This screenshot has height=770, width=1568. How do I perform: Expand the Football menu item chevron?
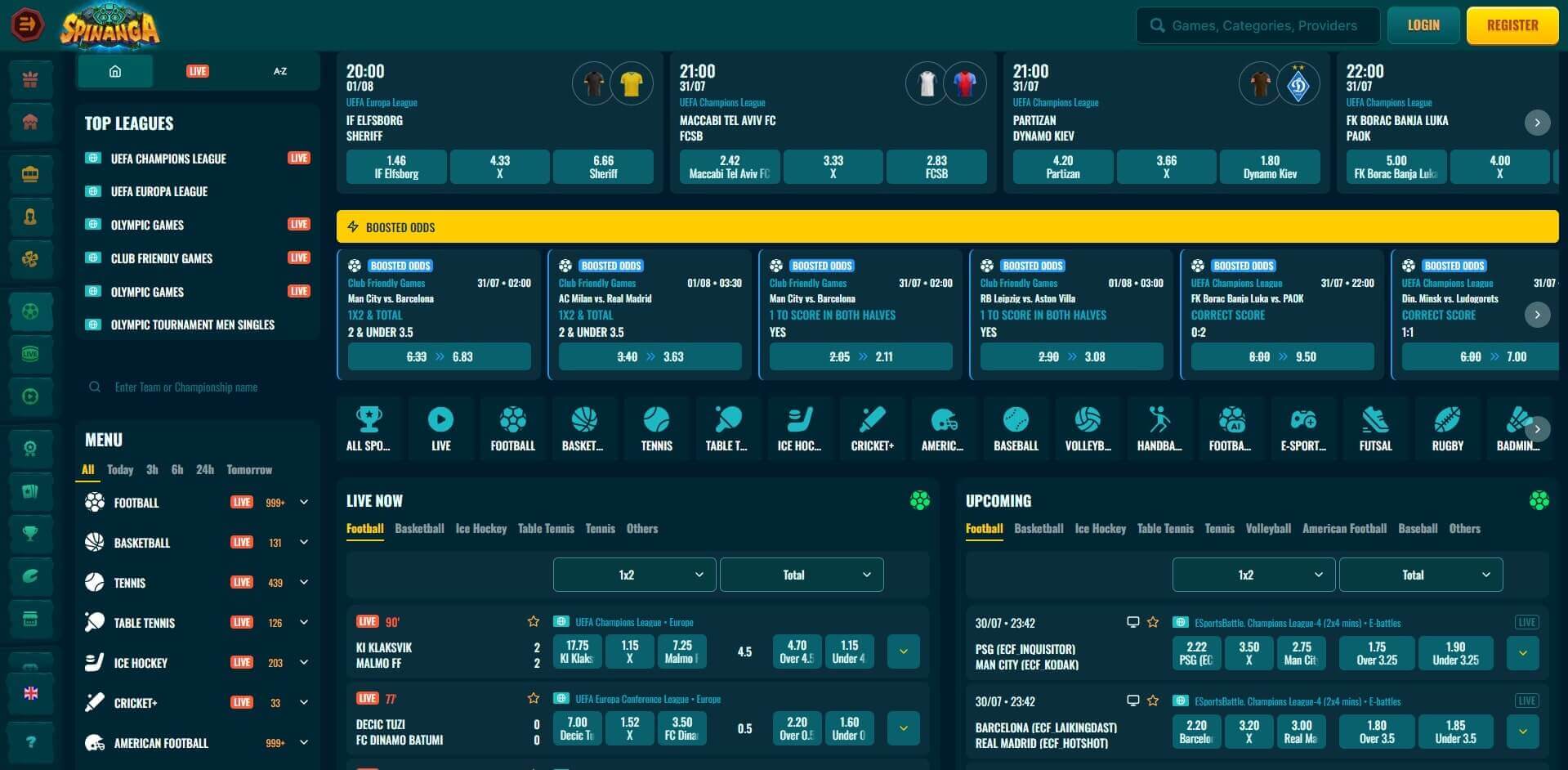304,503
